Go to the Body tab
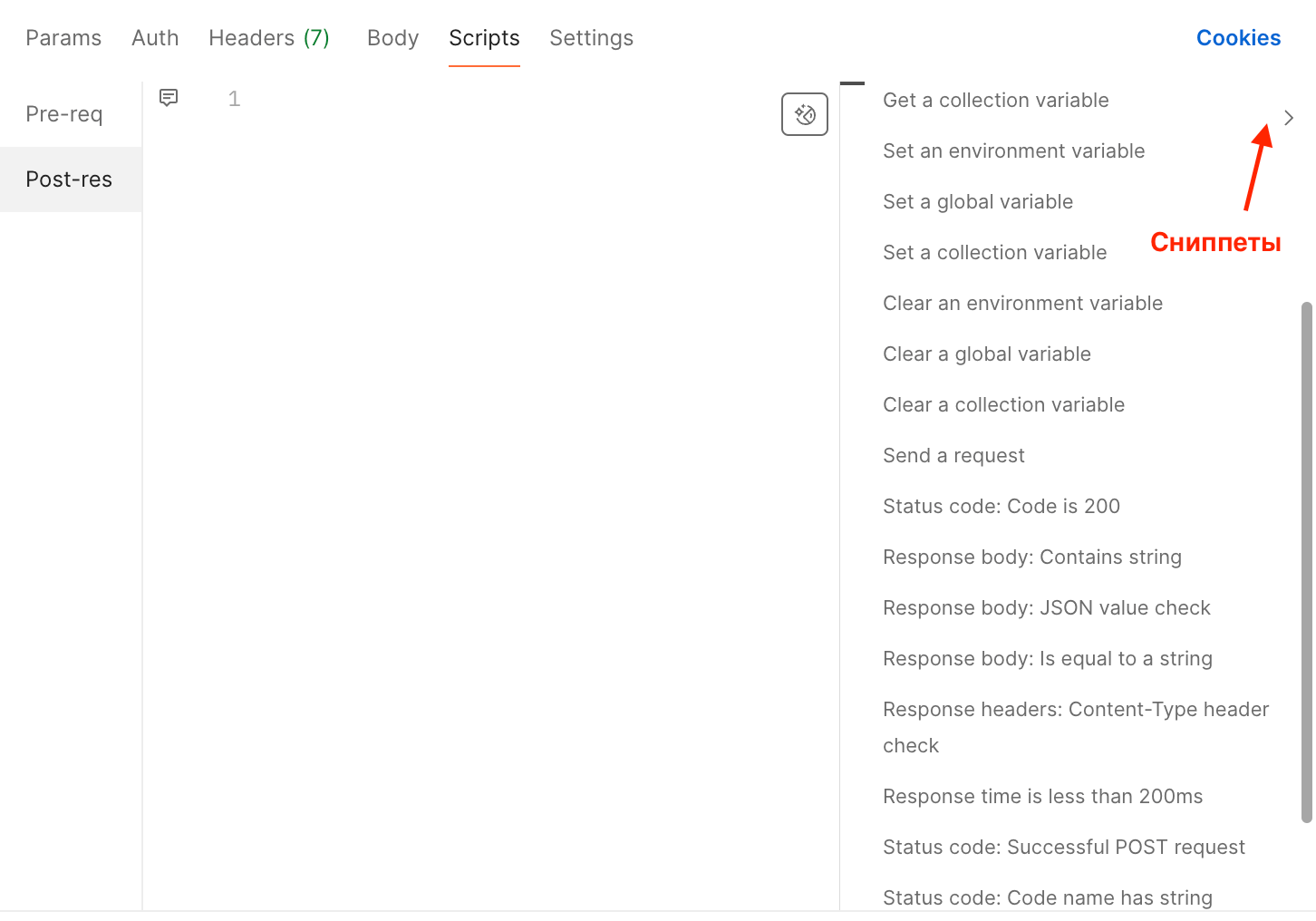1316x921 pixels. click(392, 38)
